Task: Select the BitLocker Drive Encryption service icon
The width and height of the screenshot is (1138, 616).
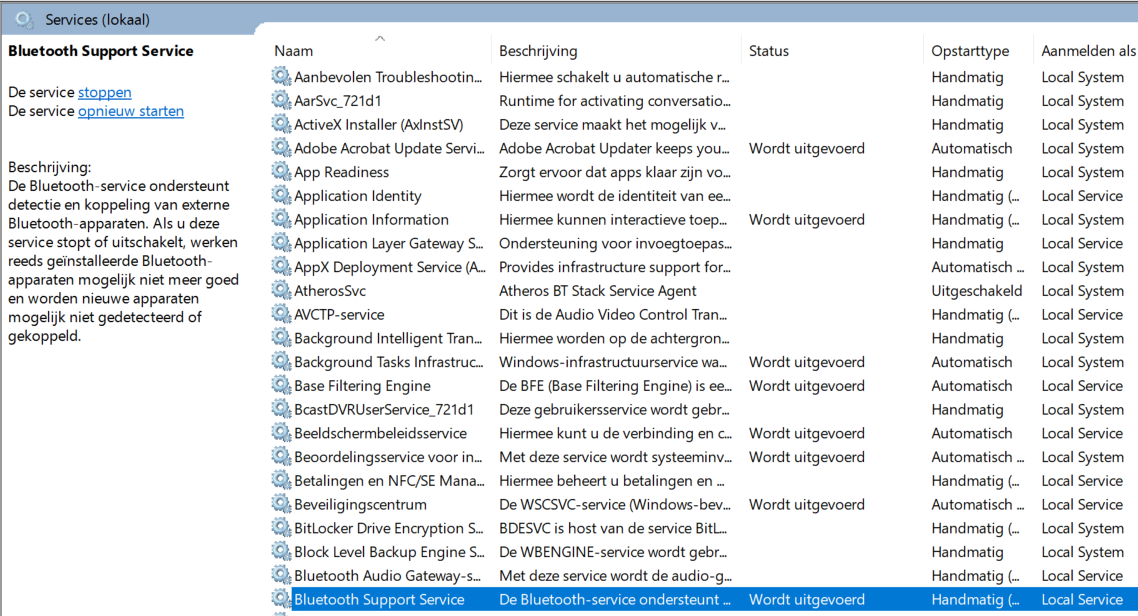Action: 281,527
